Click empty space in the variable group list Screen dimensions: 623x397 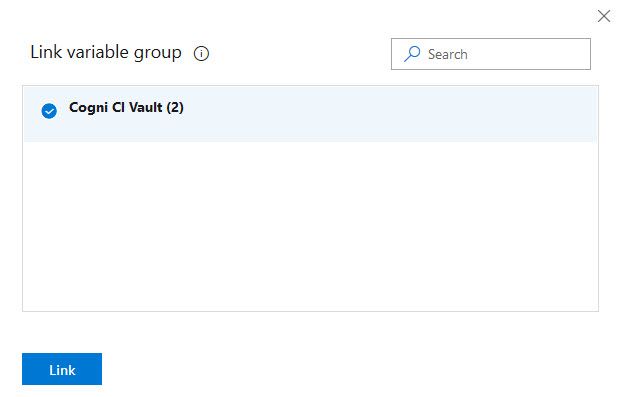point(310,227)
